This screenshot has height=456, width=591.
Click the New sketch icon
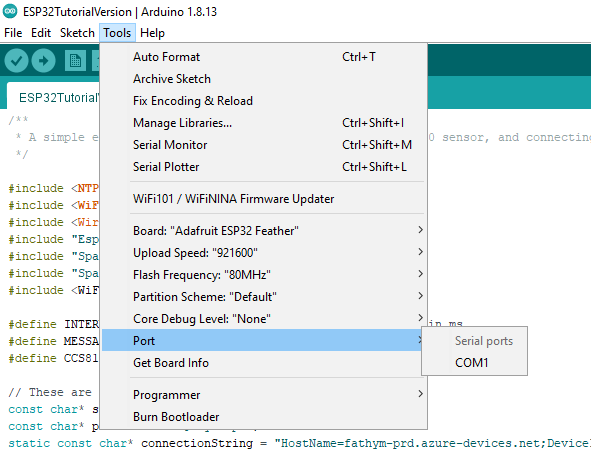[x=75, y=61]
